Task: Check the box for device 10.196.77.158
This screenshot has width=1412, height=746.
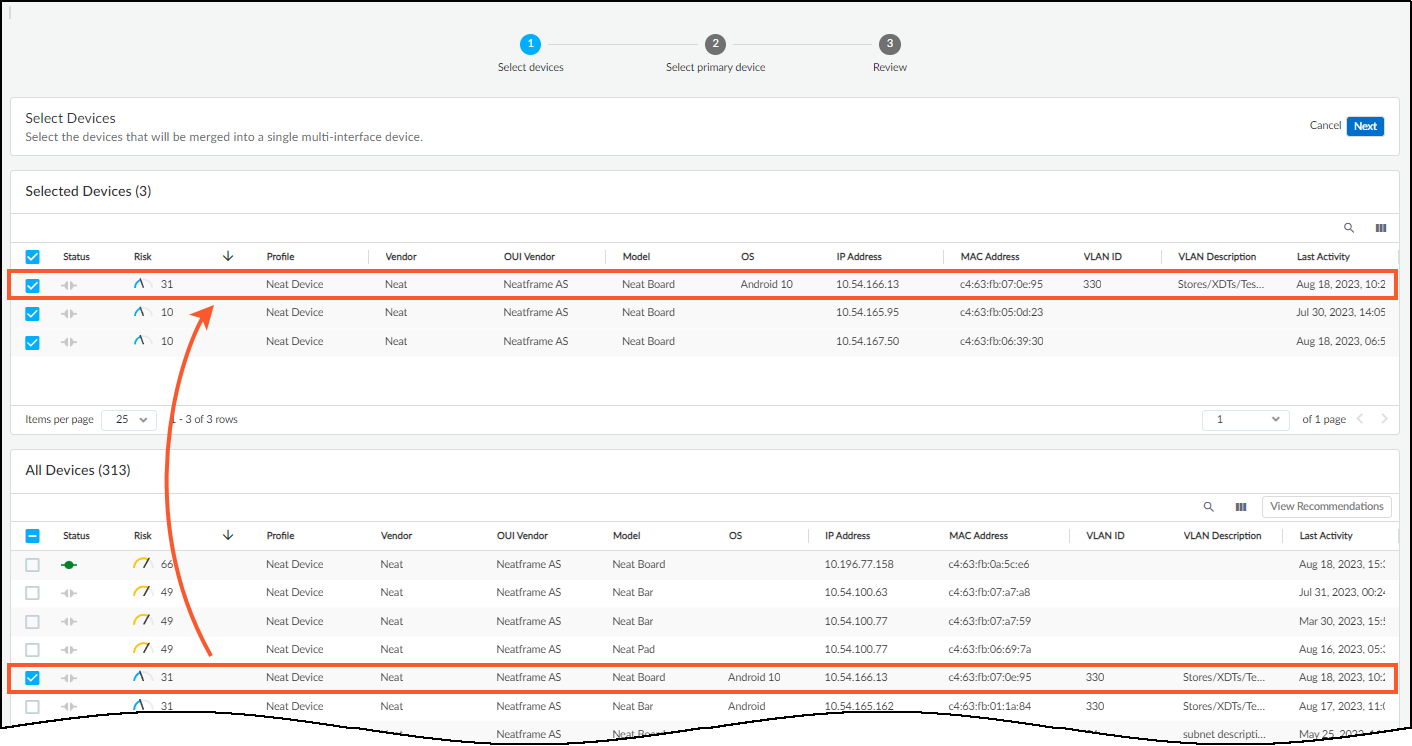Action: [x=32, y=565]
